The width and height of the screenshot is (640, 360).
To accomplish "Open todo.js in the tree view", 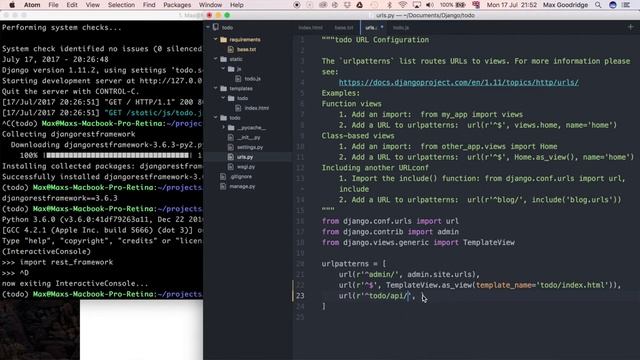I will (x=253, y=79).
